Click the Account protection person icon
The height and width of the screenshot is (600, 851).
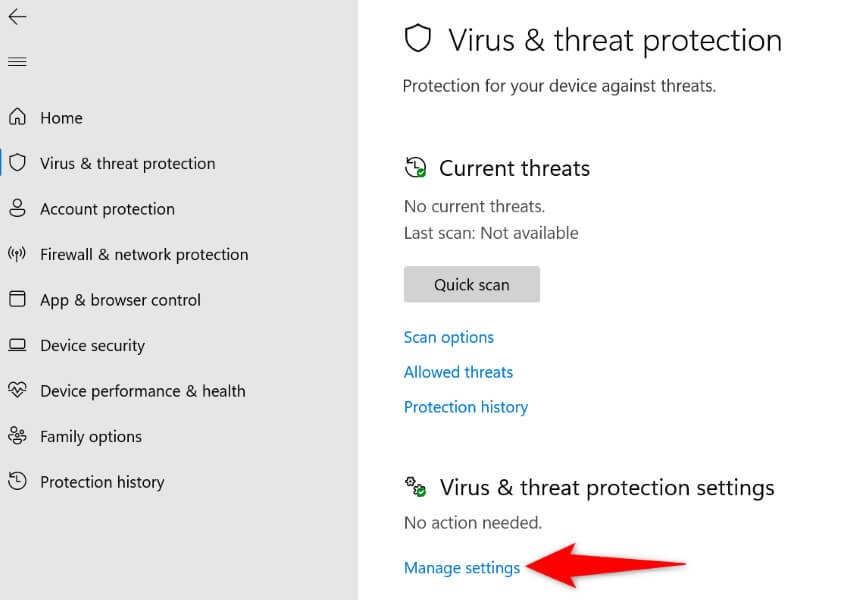tap(17, 208)
